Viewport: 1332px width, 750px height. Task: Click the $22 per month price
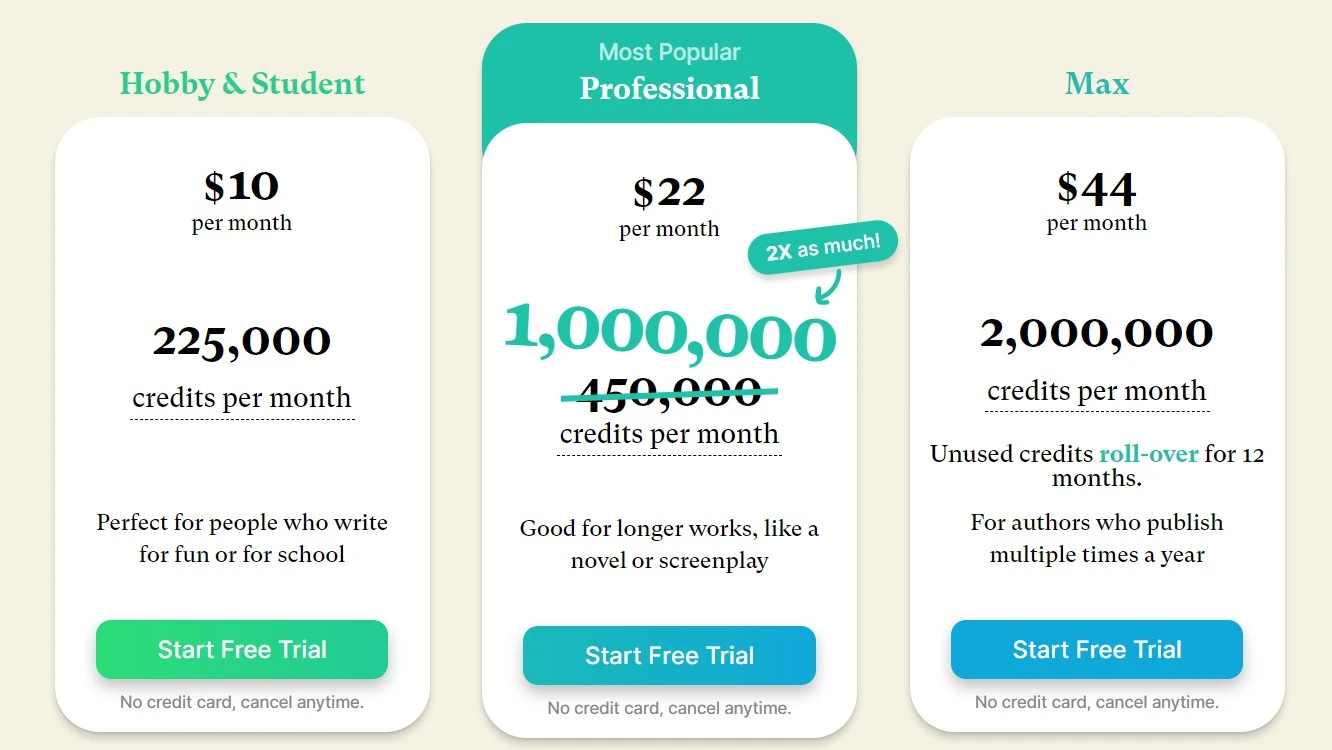click(669, 206)
